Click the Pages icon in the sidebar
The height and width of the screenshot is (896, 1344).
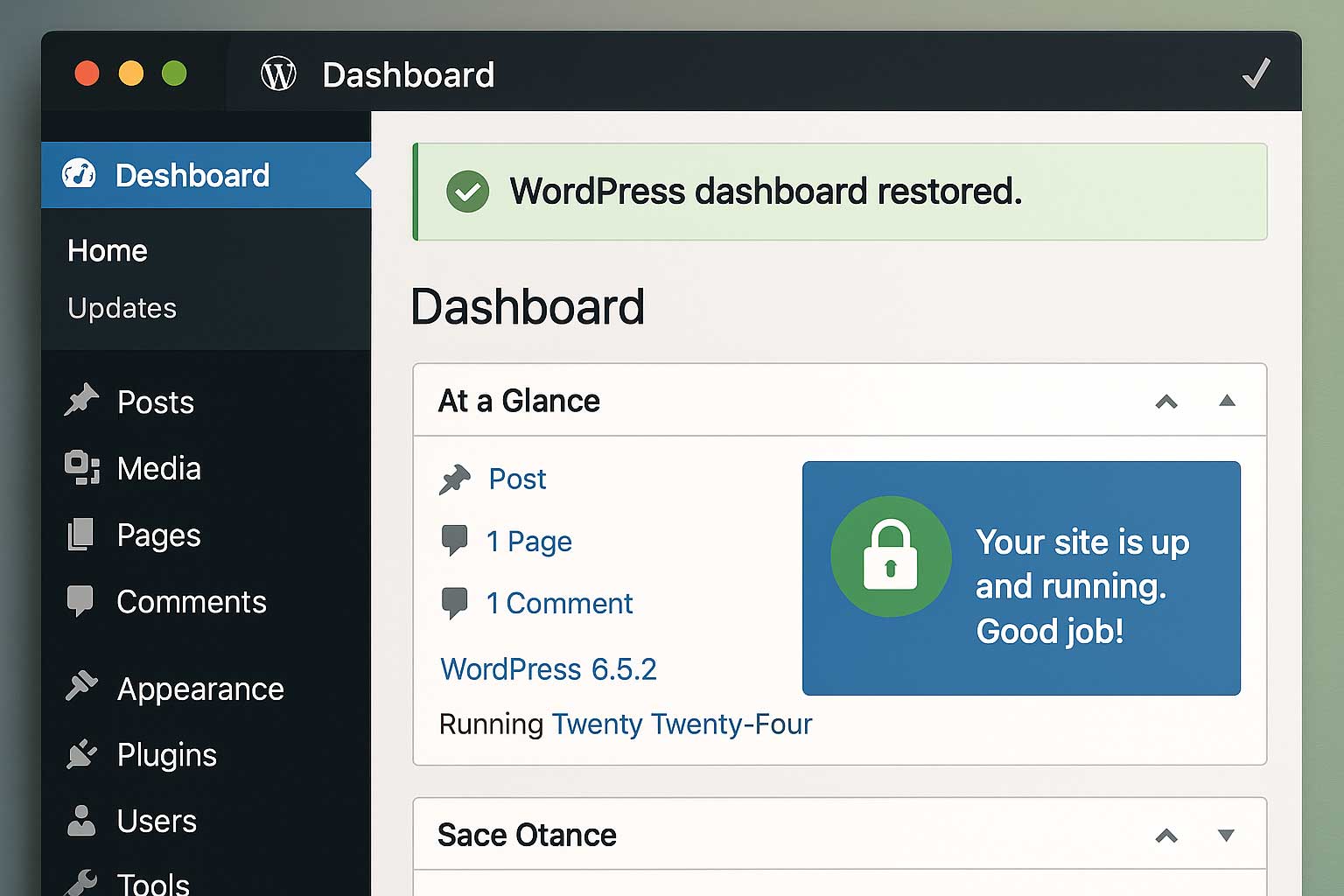pos(81,535)
